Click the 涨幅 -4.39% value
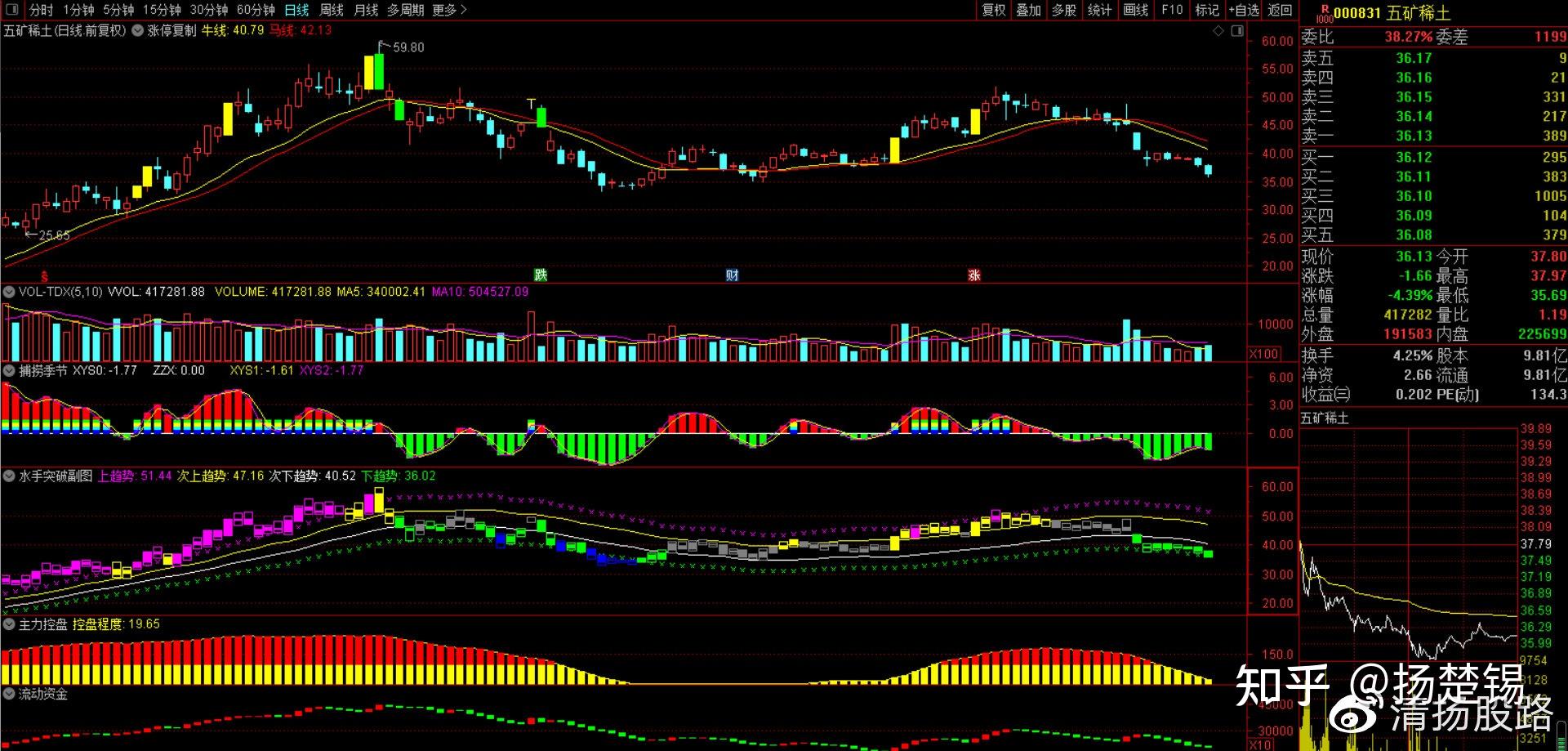This screenshot has height=751, width=1568. click(1410, 295)
